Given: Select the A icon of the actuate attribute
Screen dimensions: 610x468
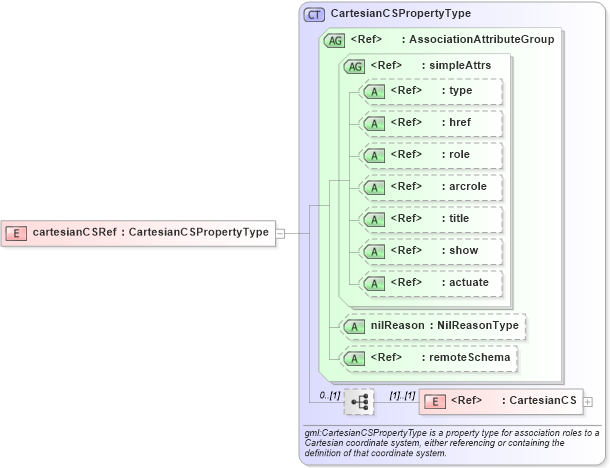Looking at the screenshot, I should [x=374, y=283].
